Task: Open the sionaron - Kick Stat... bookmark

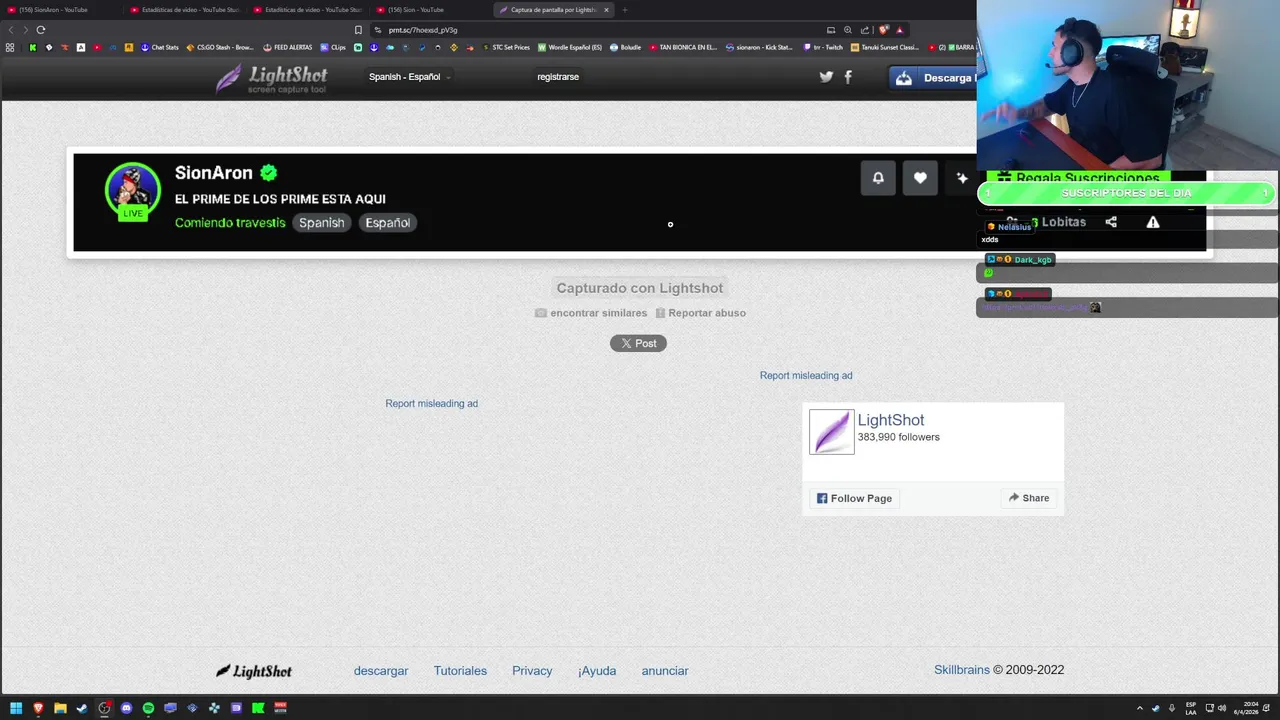Action: click(x=759, y=47)
